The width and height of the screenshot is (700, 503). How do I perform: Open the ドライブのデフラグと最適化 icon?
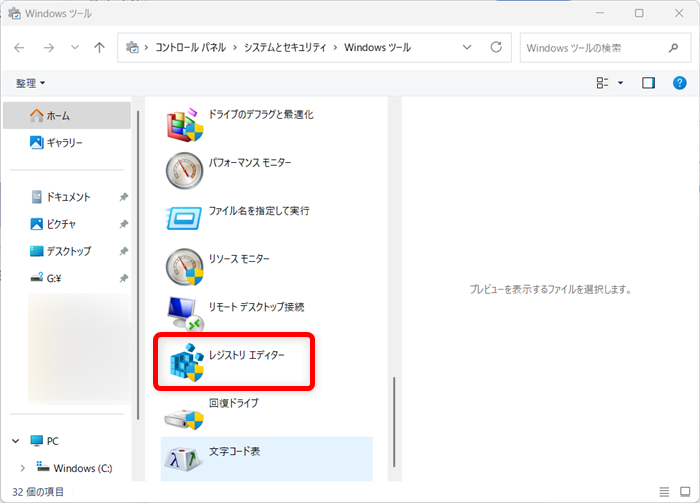[x=185, y=125]
